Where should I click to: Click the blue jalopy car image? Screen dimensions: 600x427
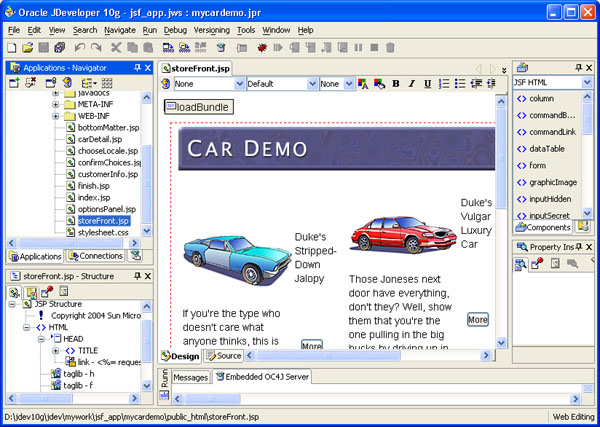tap(237, 260)
